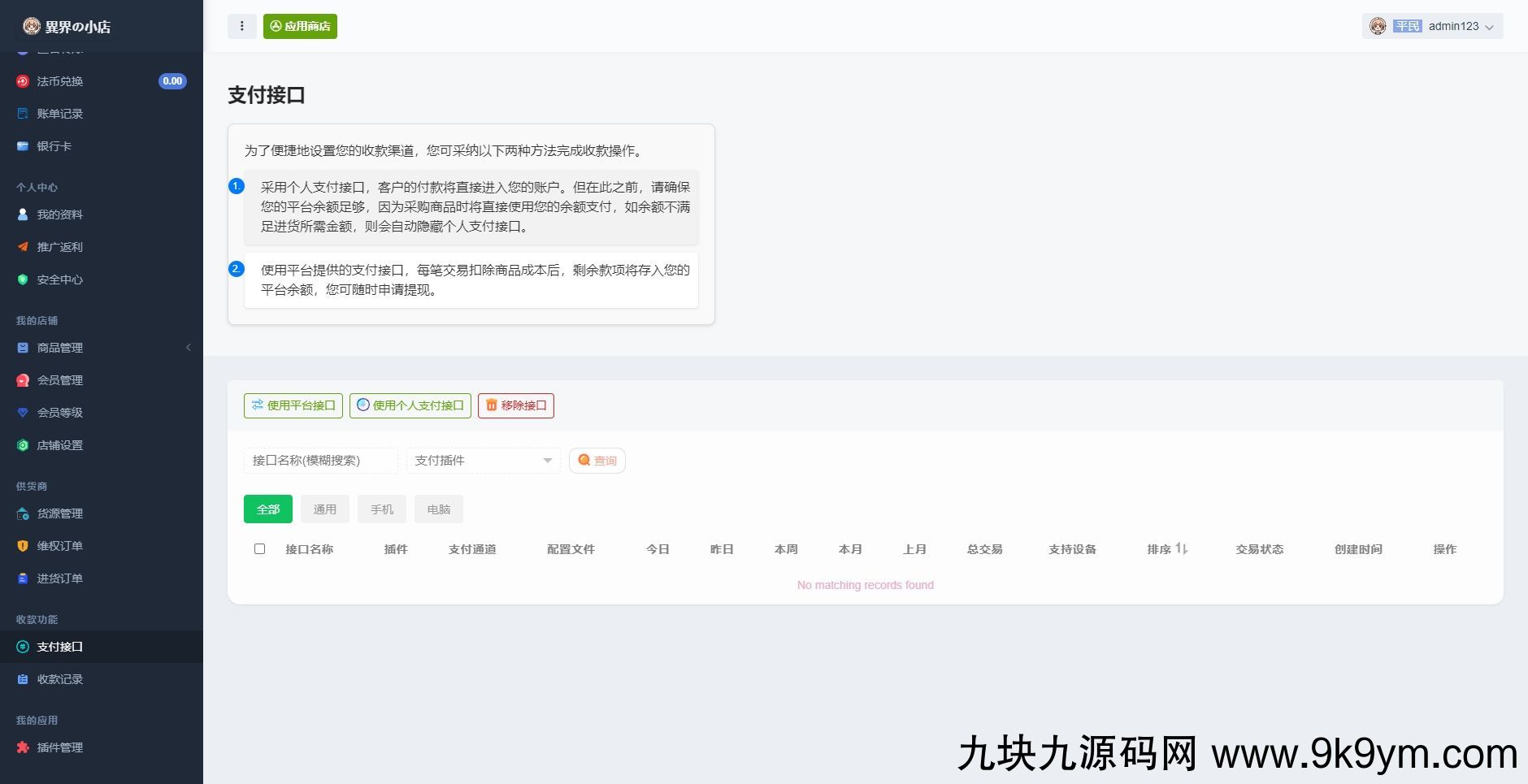Switch to the 手机 filter tab

point(381,509)
